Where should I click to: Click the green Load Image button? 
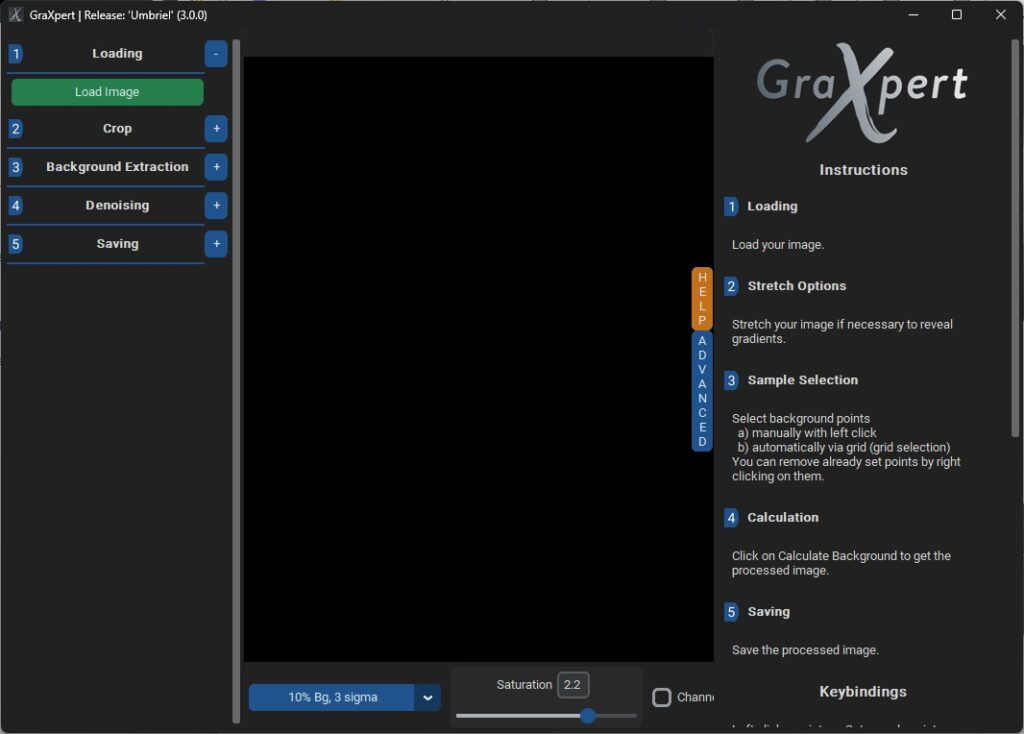pyautogui.click(x=106, y=91)
